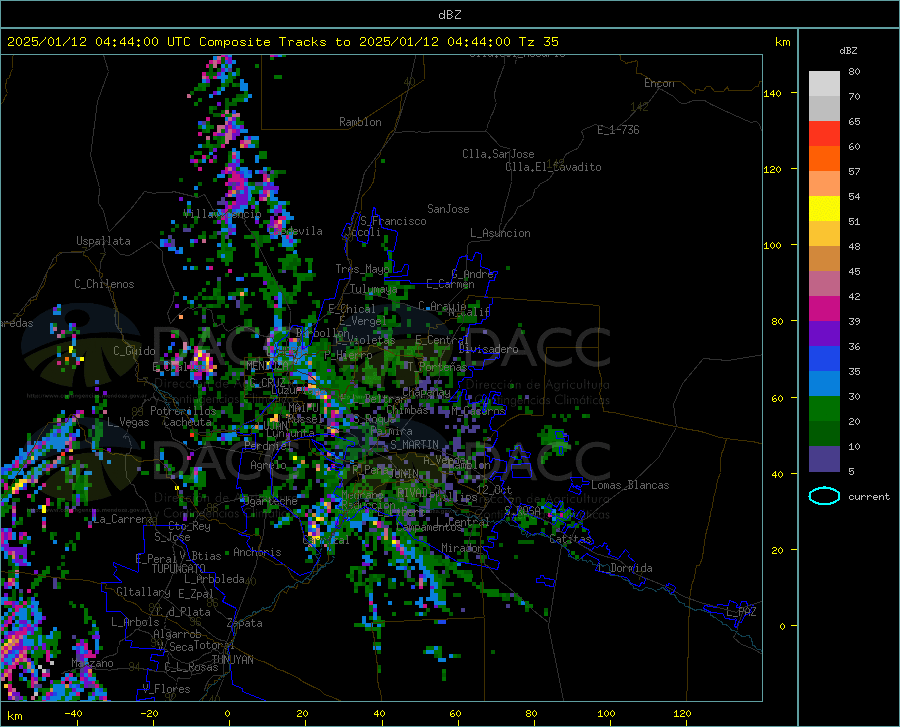
Task: Click the 'SanJose' place label
Action: coord(448,209)
